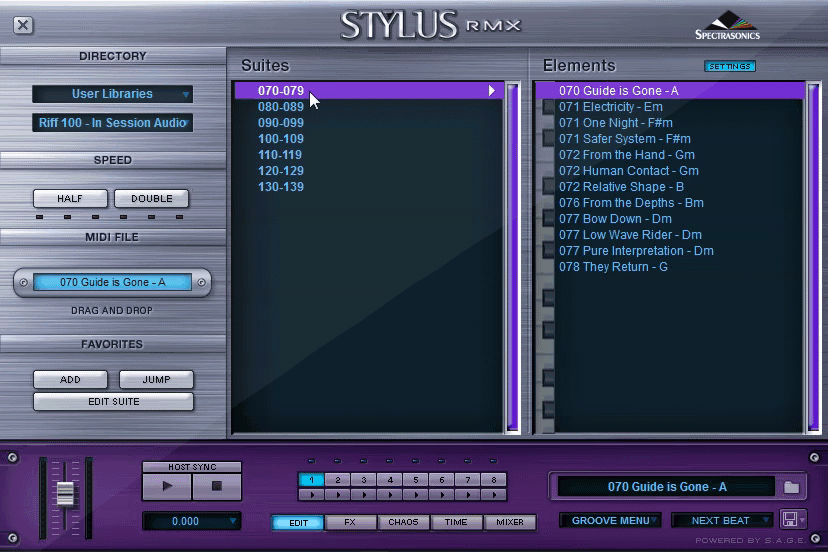Select part 3 button
Screen dimensions: 828x552
[364, 480]
